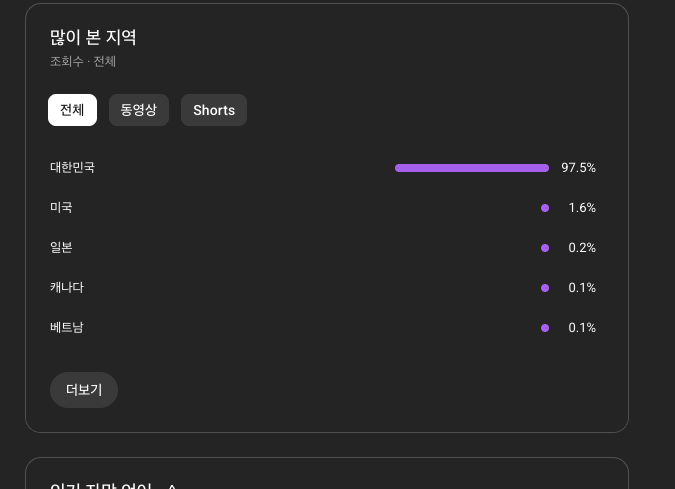
Task: Click the purple dot for 캐나다
Action: click(x=545, y=288)
